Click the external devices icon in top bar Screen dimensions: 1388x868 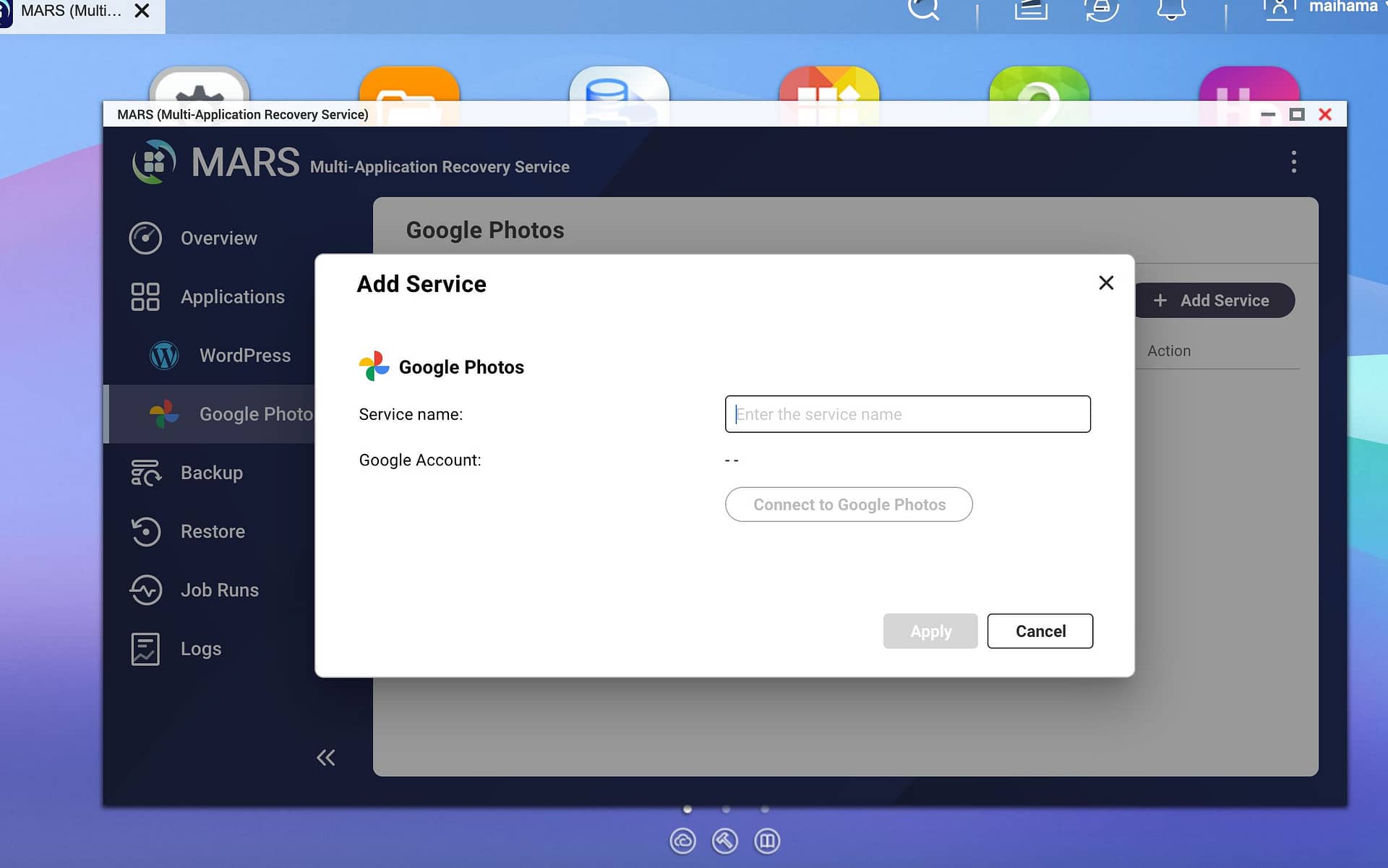coord(1101,9)
